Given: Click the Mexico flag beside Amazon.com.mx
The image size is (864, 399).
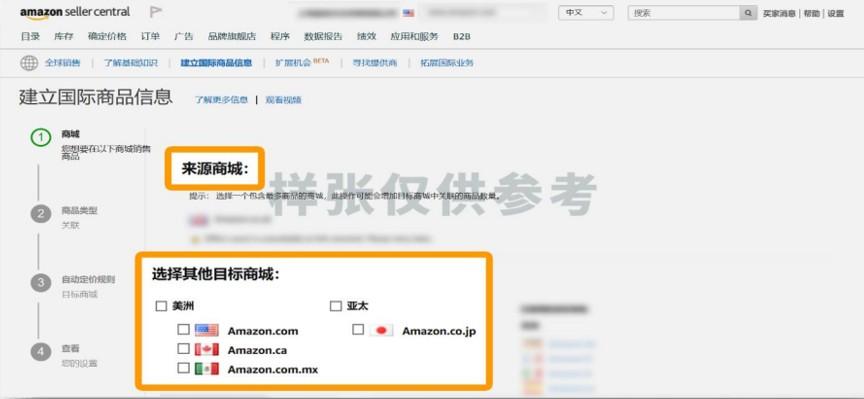Looking at the screenshot, I should coord(207,369).
